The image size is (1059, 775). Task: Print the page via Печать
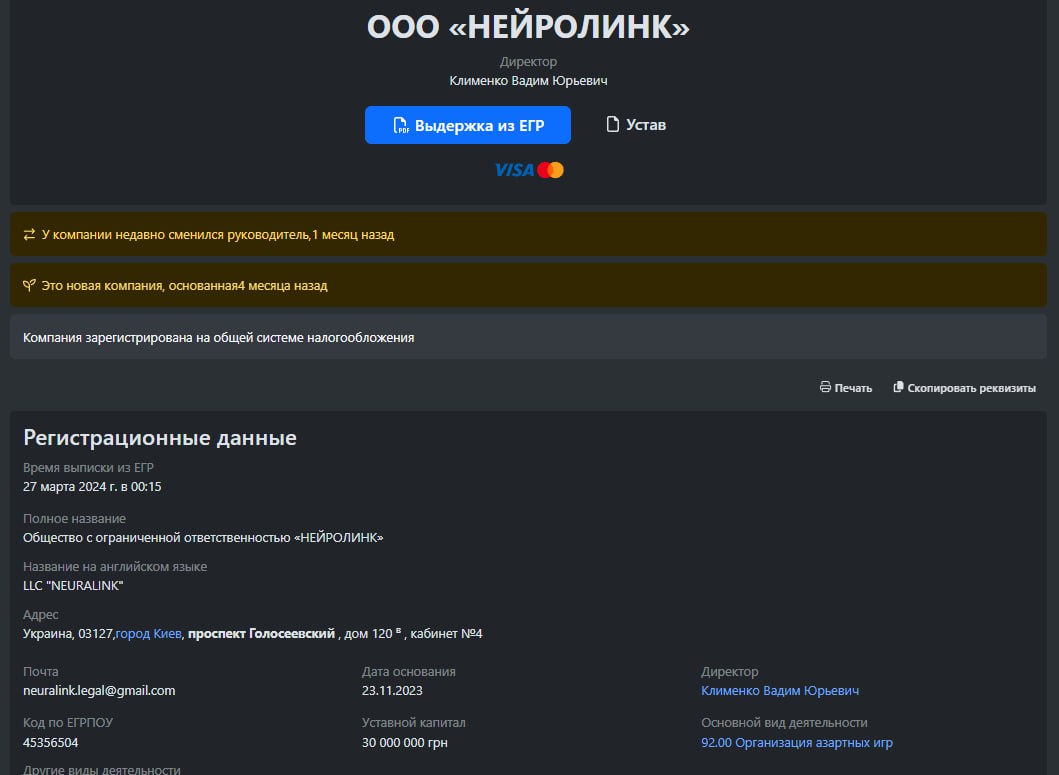[x=846, y=388]
